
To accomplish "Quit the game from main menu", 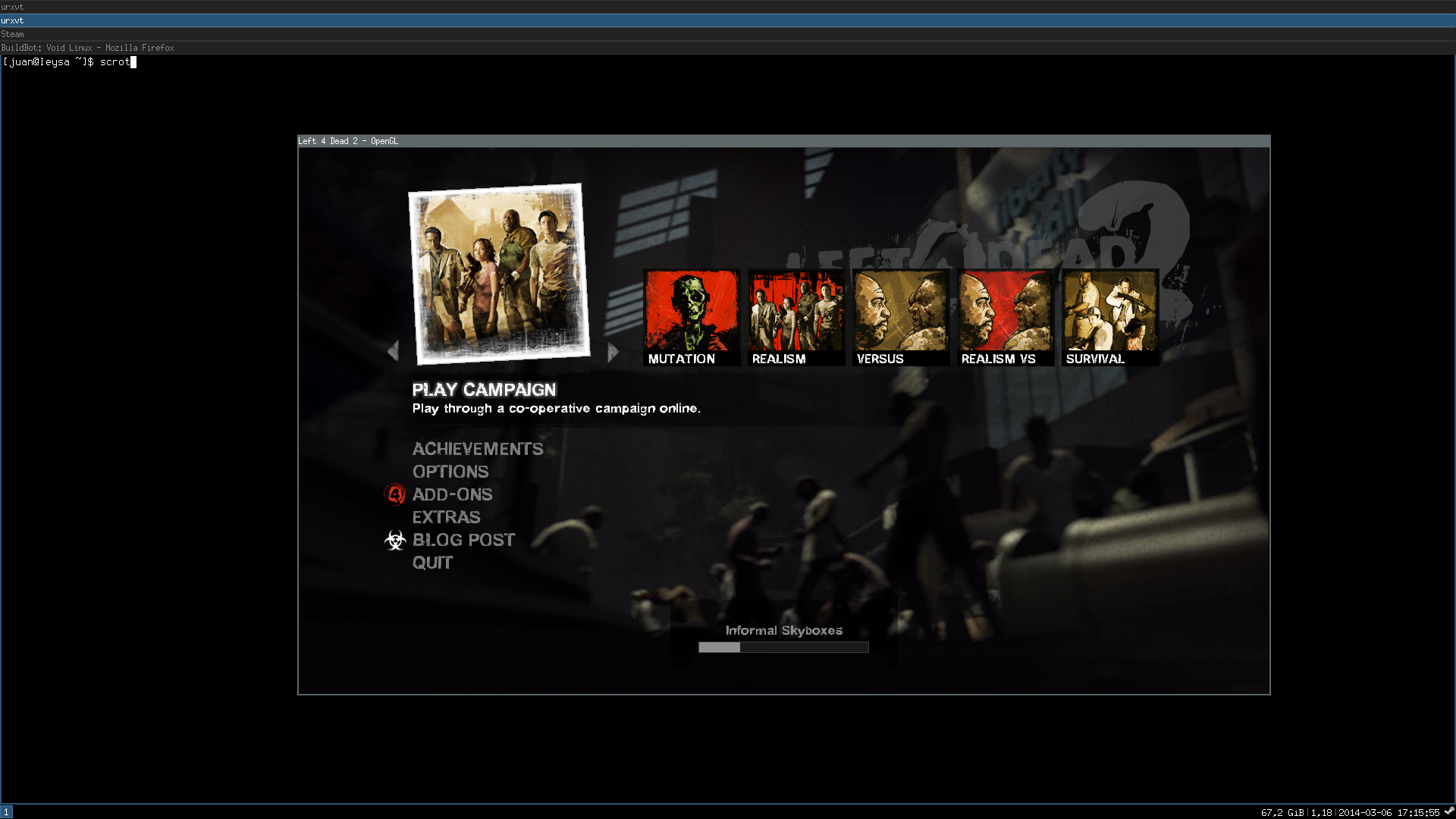I will pyautogui.click(x=432, y=563).
